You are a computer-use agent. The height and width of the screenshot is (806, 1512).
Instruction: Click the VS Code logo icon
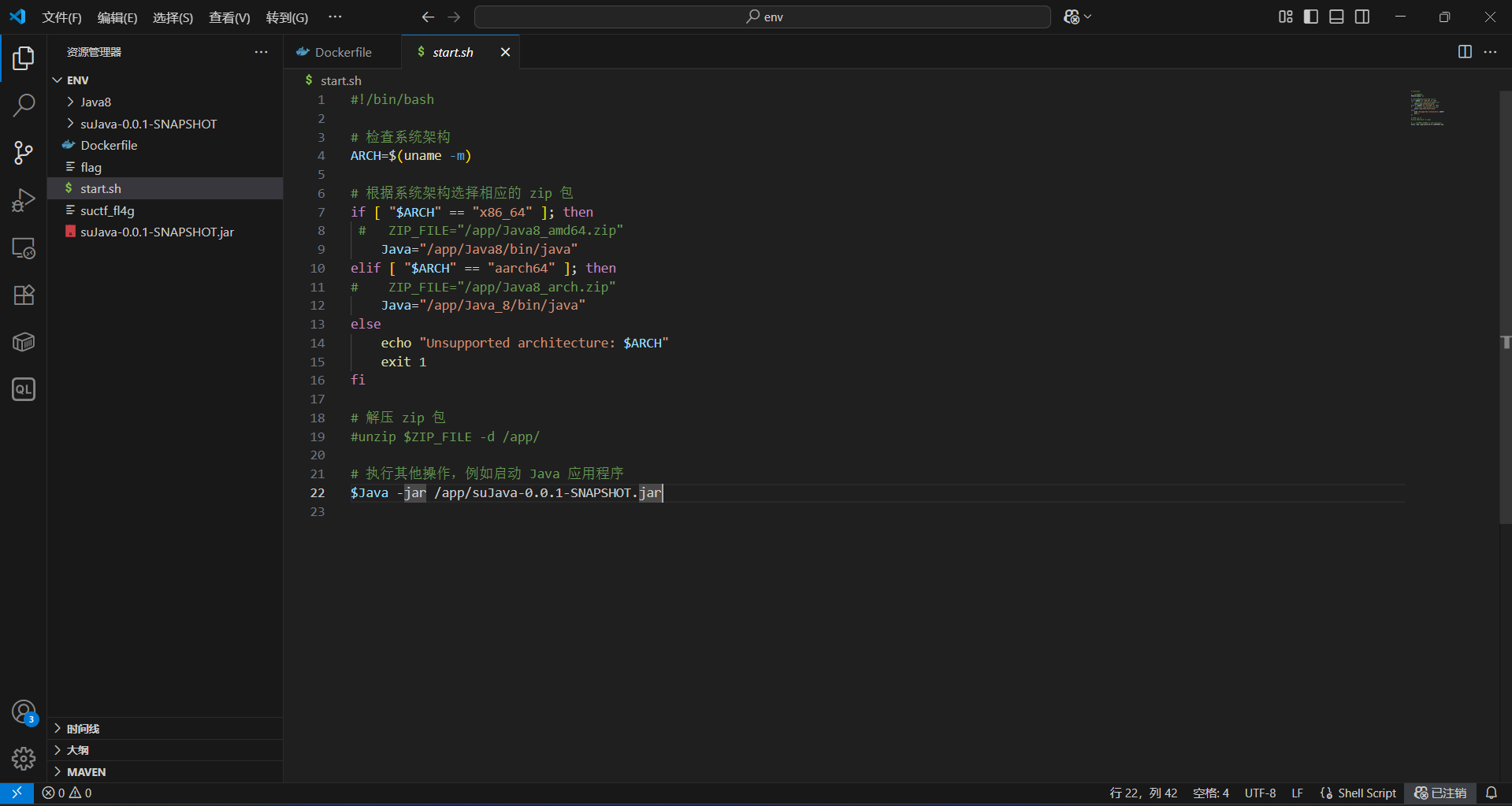coord(17,17)
